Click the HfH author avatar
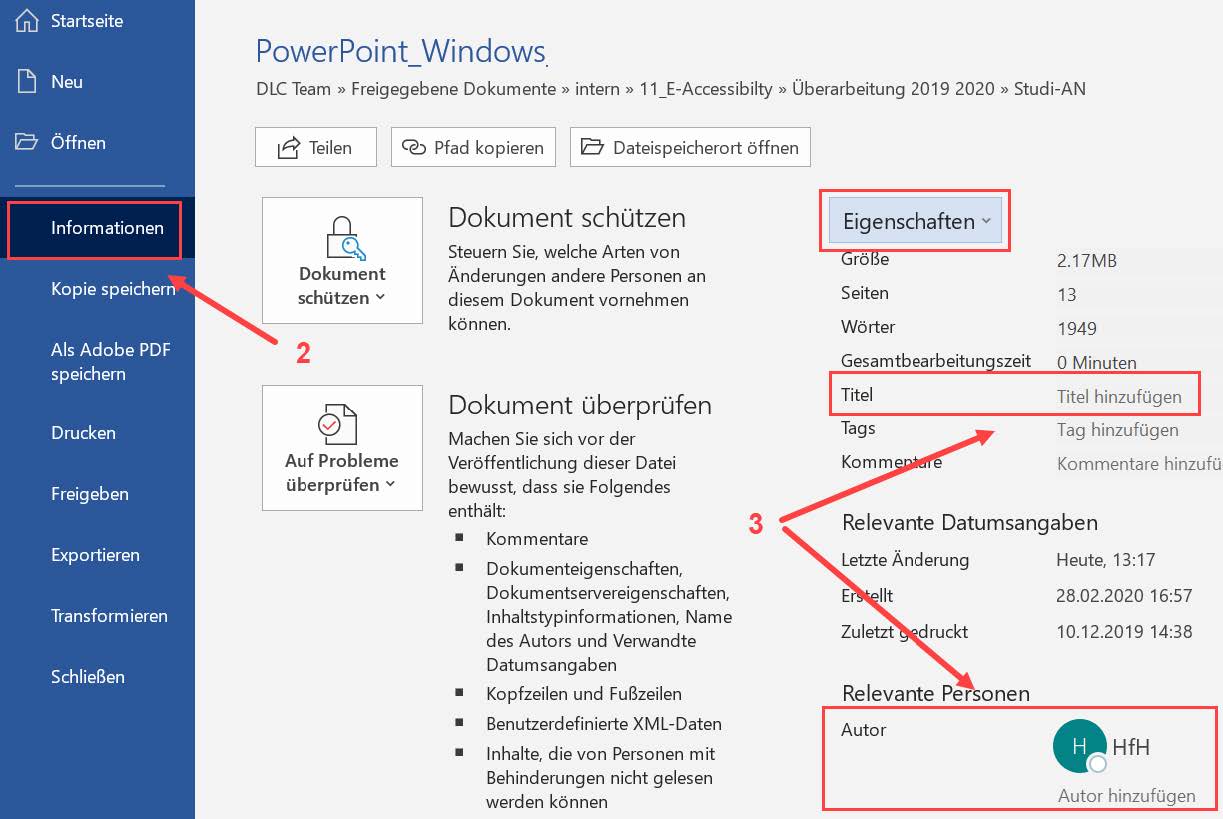Viewport: 1223px width, 819px height. click(1079, 745)
